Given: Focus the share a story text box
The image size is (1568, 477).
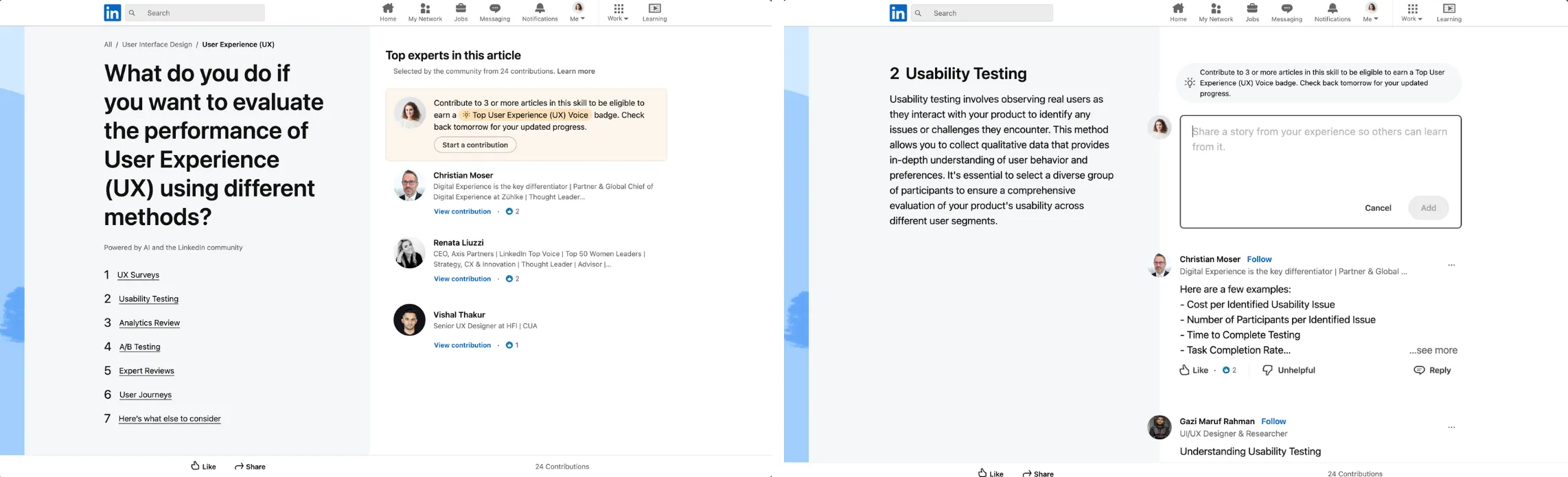Looking at the screenshot, I should pos(1320,172).
